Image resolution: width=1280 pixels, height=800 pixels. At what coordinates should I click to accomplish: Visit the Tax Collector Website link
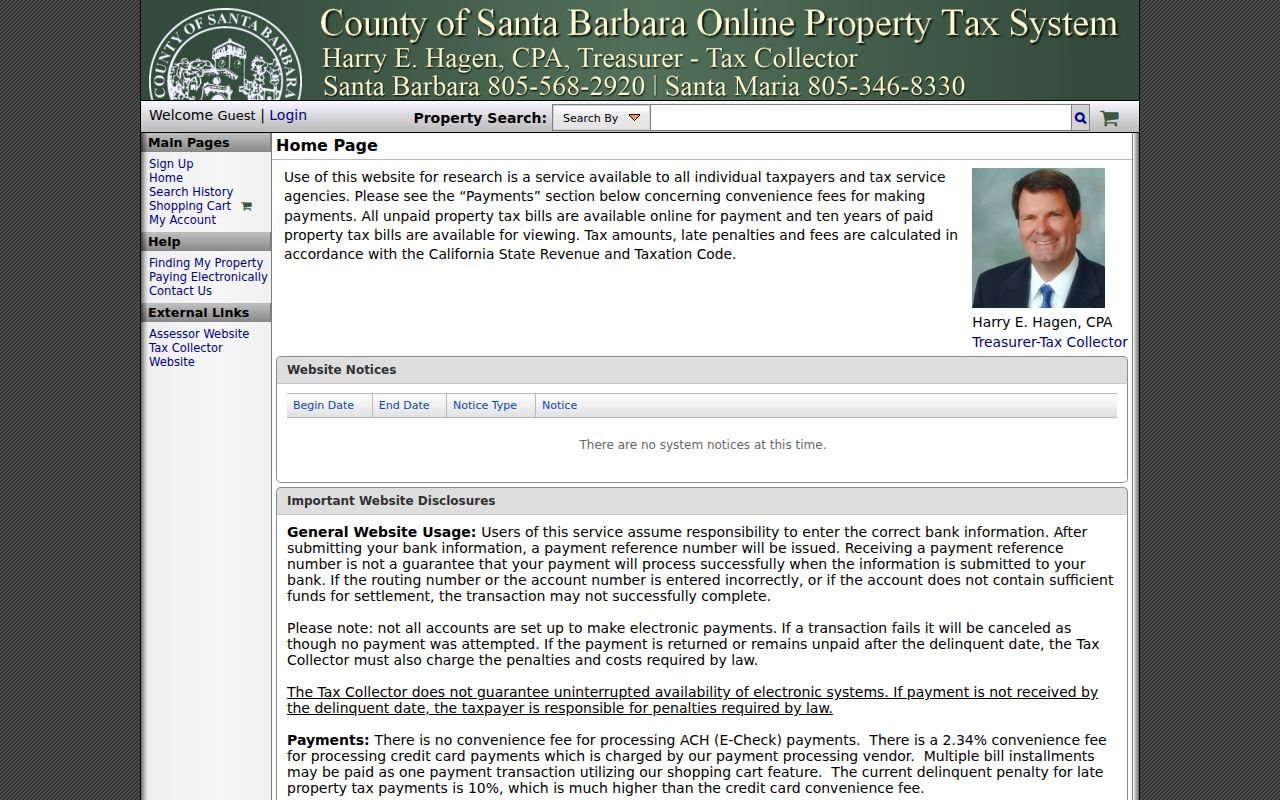[186, 355]
